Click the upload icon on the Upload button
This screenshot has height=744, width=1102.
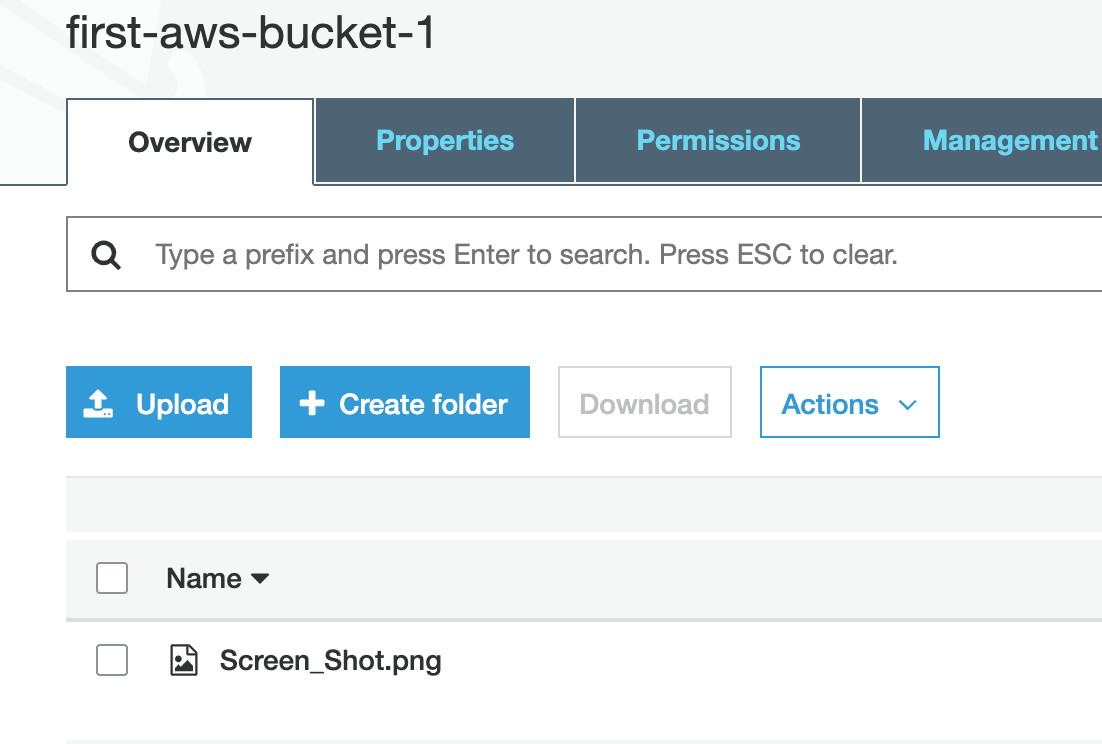tap(99, 402)
